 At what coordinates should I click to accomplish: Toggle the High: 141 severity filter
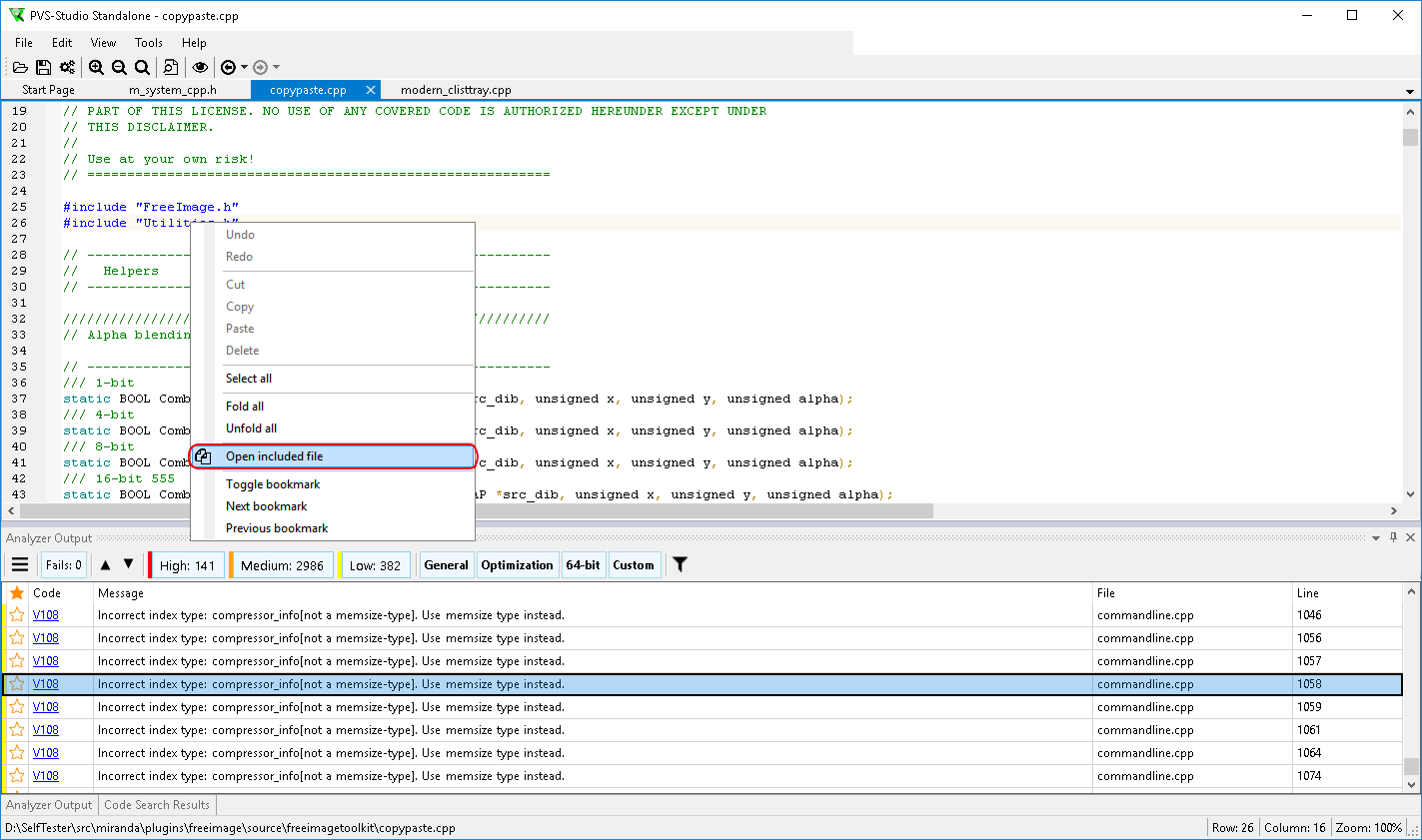point(187,565)
